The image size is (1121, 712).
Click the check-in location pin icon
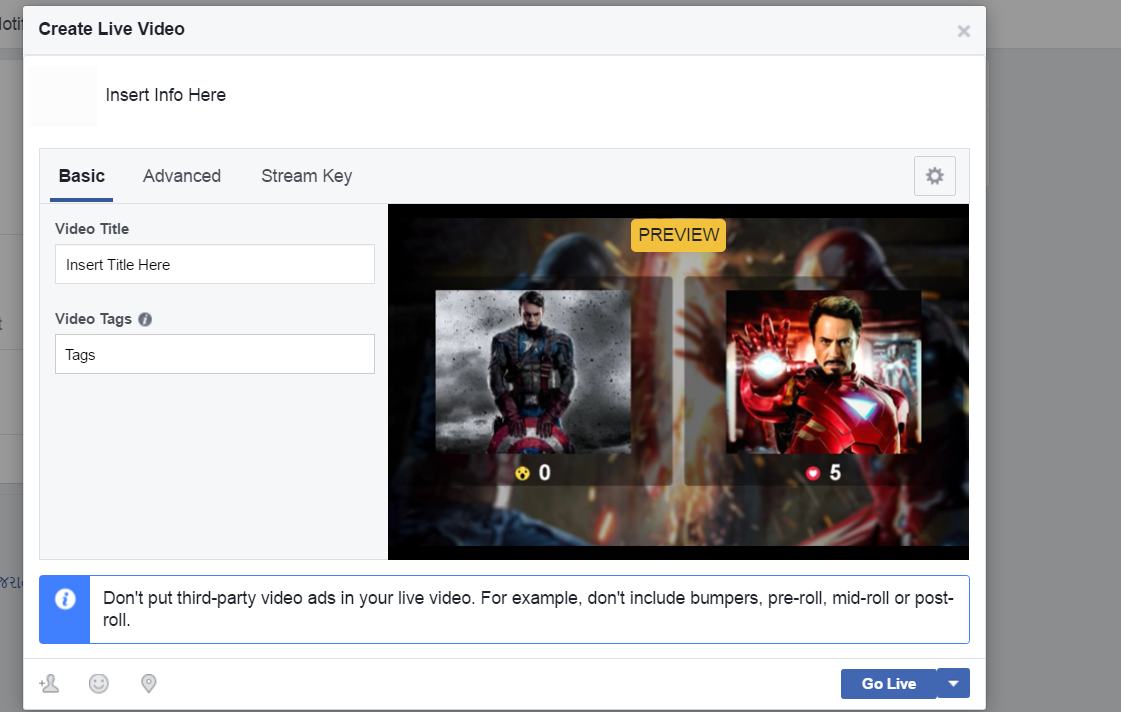(x=148, y=683)
